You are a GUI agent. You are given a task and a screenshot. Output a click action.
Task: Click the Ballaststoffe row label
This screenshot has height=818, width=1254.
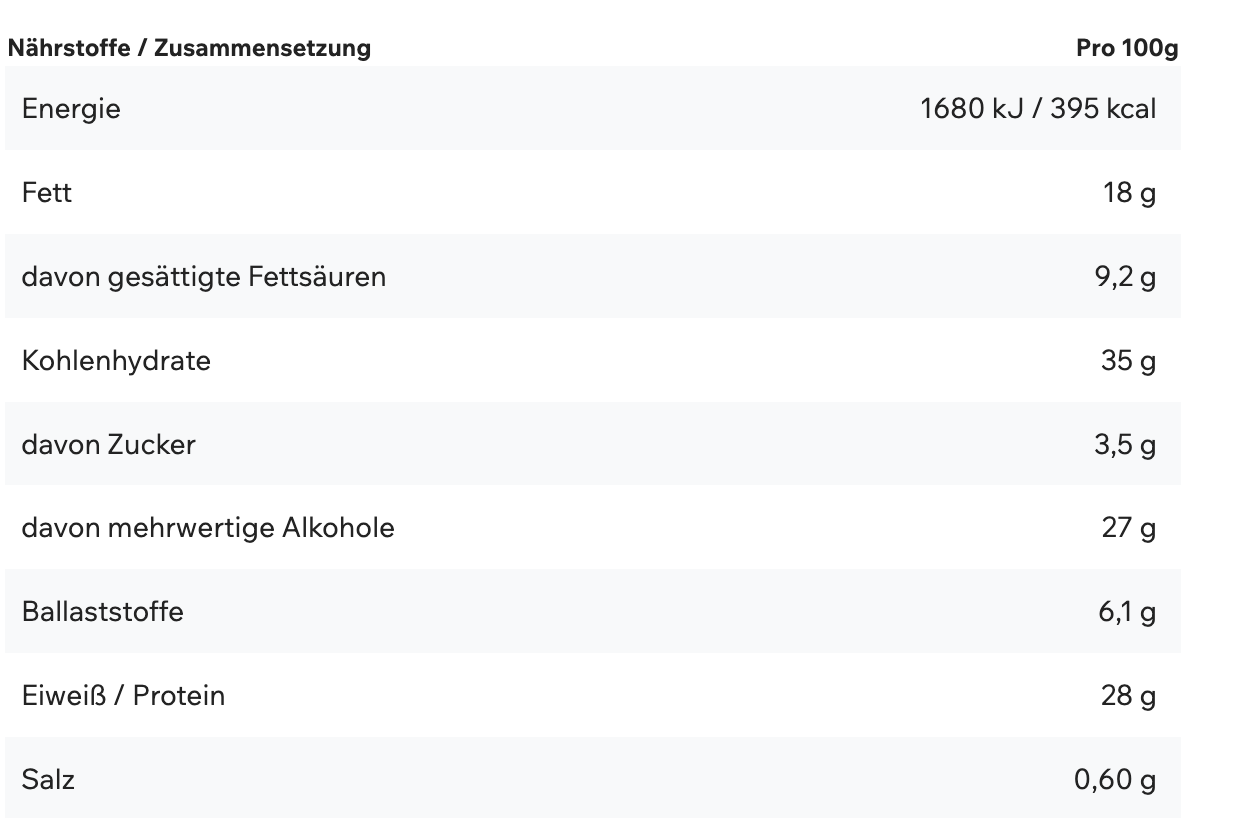click(103, 611)
